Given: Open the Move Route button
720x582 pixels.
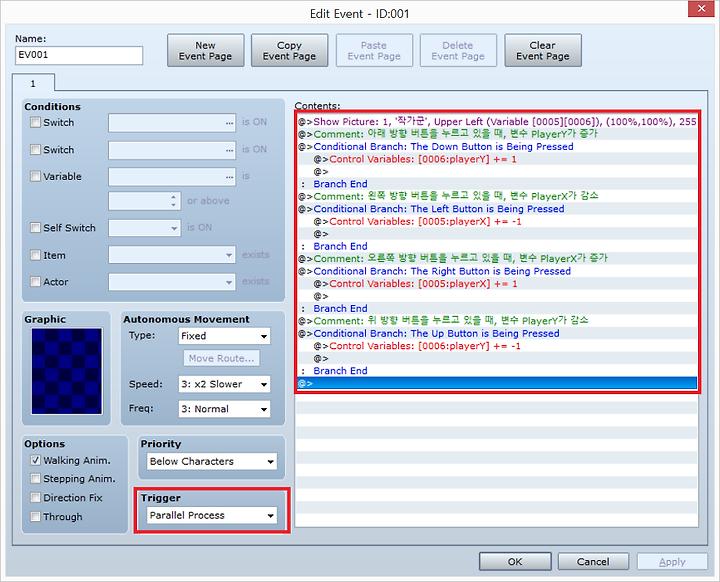Looking at the screenshot, I should [x=221, y=358].
